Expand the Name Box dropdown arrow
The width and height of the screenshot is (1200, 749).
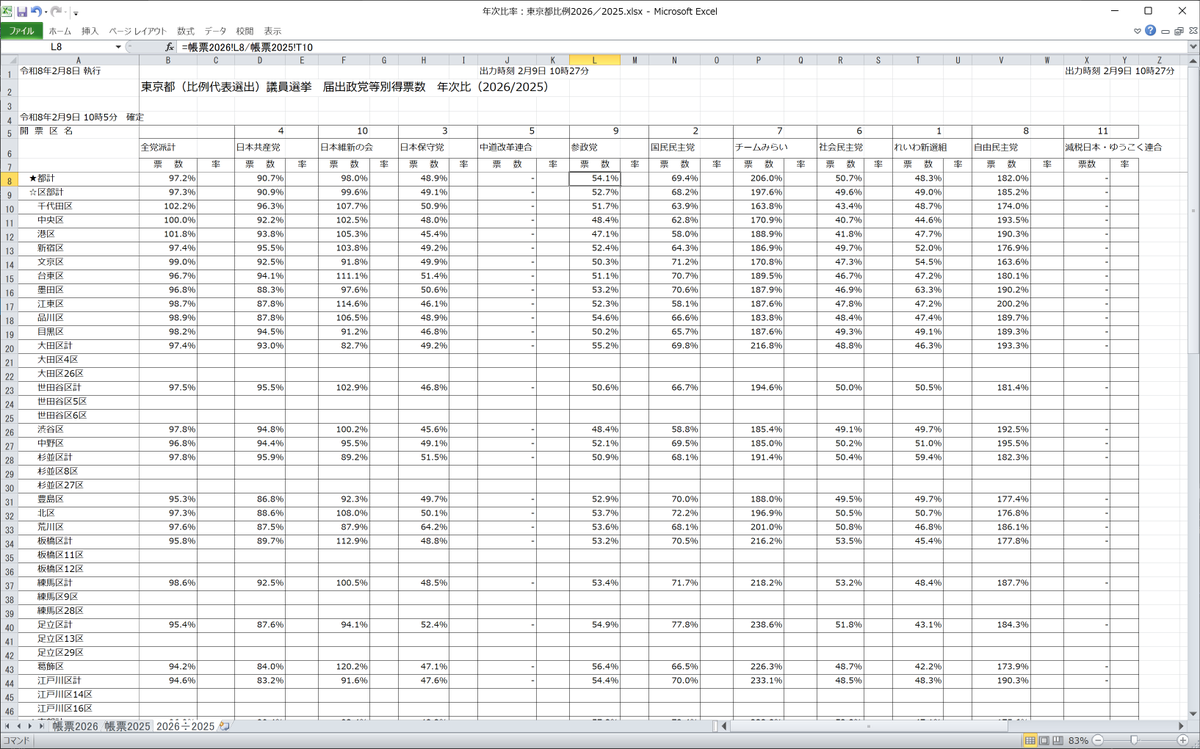point(119,47)
